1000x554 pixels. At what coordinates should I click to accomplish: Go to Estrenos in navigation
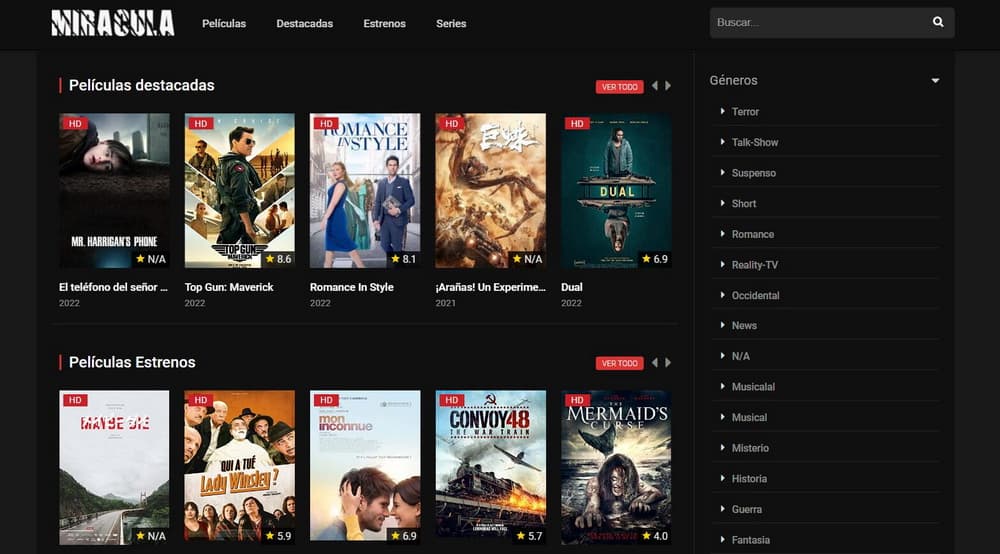[385, 24]
